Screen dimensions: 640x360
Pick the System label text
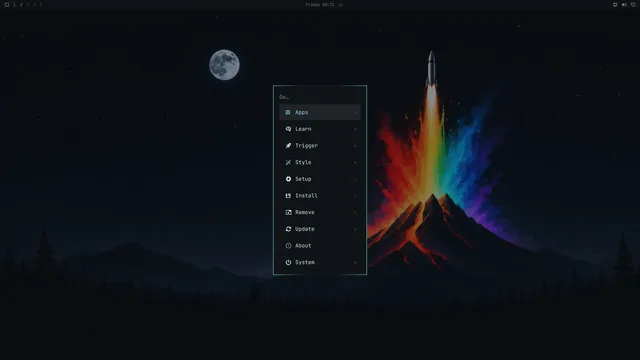point(305,262)
